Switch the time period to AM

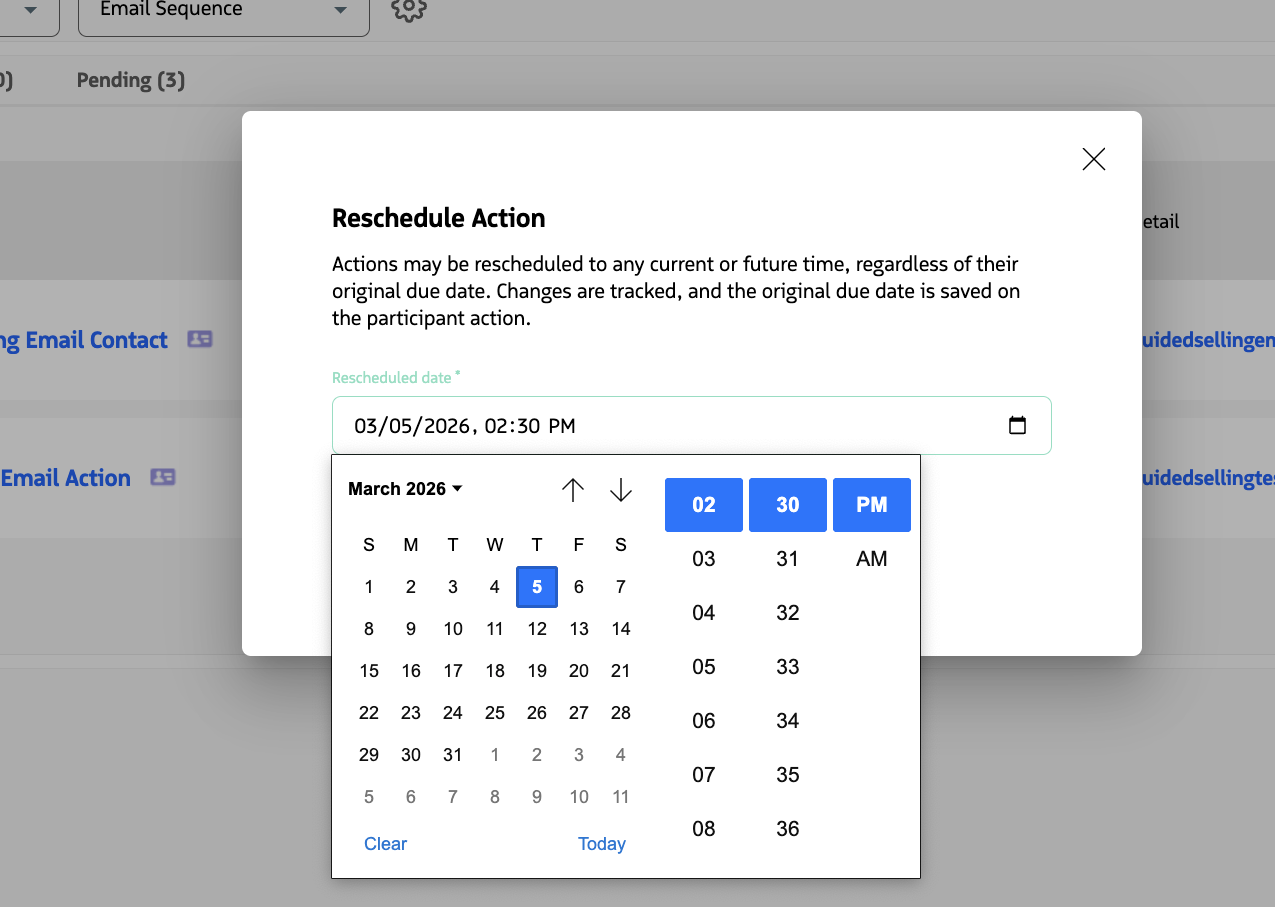tap(871, 559)
